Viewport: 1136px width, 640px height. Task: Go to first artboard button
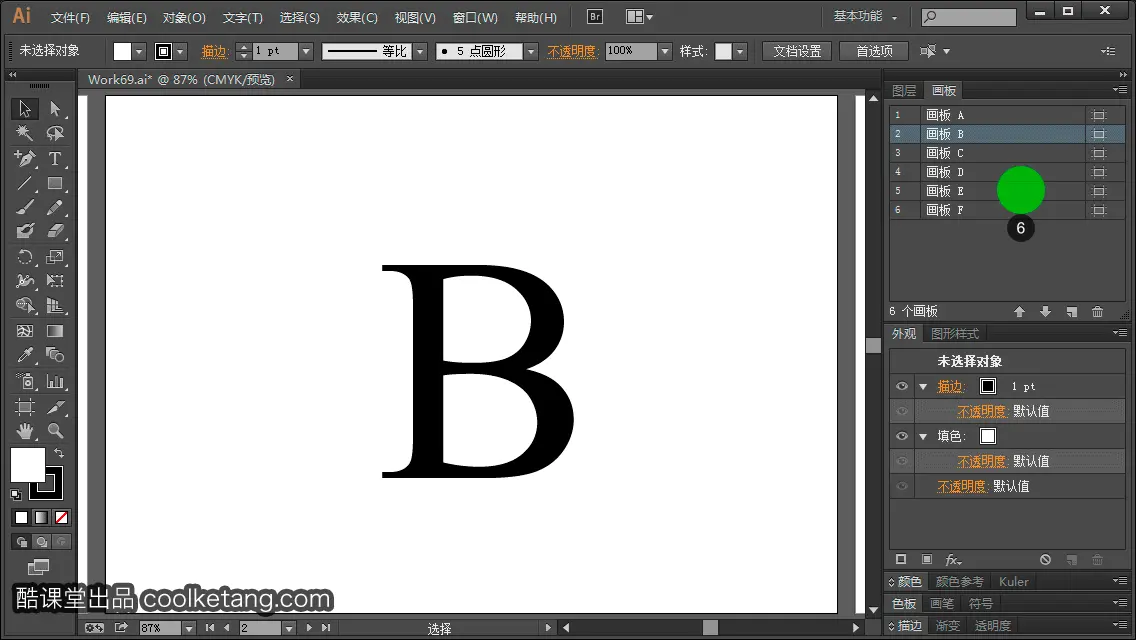210,628
